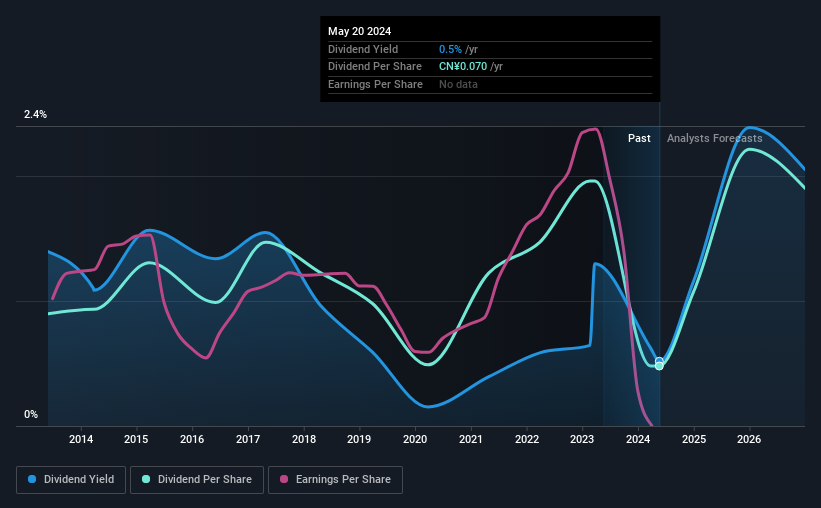
Task: Click the Analysts Forecasts label
Action: (714, 138)
